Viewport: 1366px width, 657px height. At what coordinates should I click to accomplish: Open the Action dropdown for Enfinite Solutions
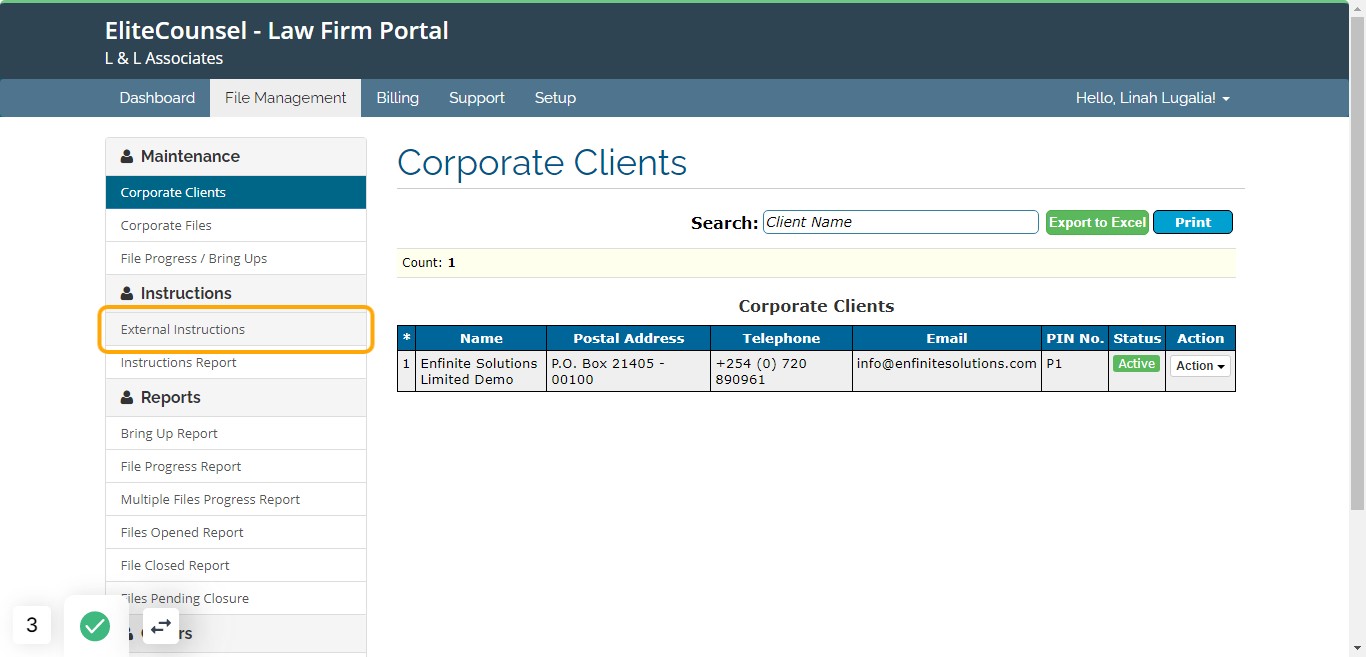pyautogui.click(x=1200, y=366)
